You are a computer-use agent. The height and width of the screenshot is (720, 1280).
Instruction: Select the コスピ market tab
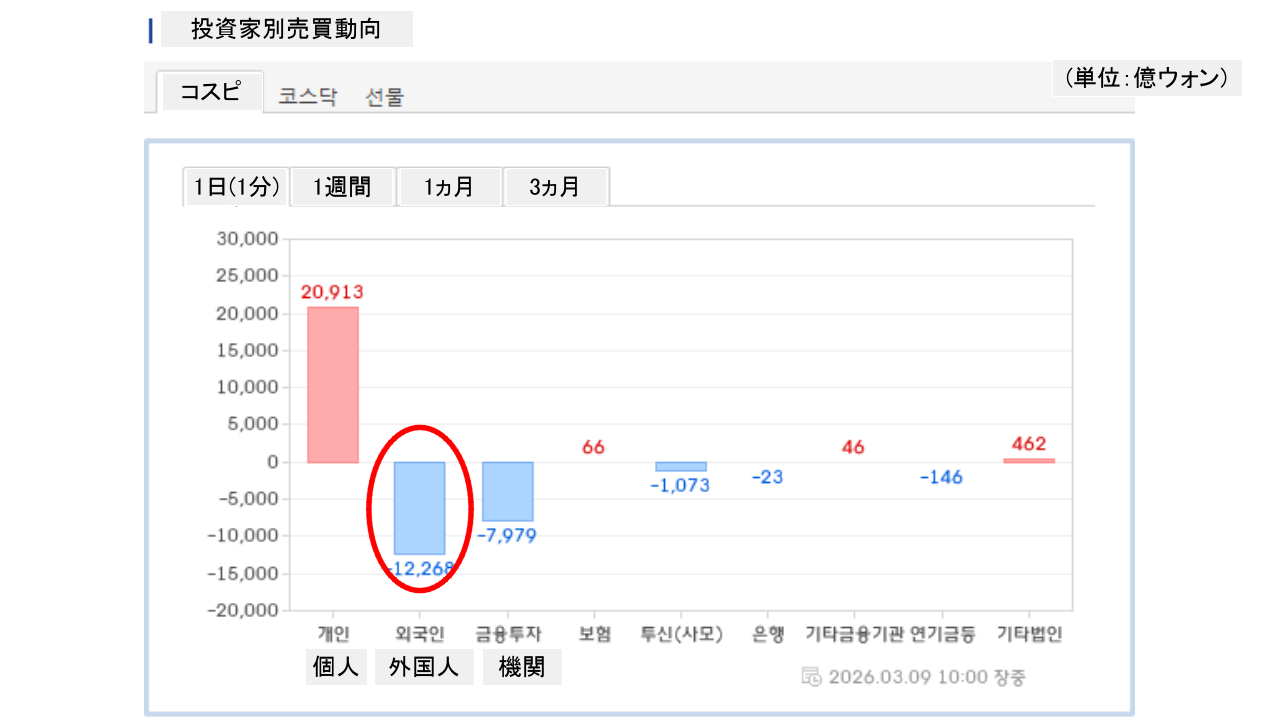210,92
